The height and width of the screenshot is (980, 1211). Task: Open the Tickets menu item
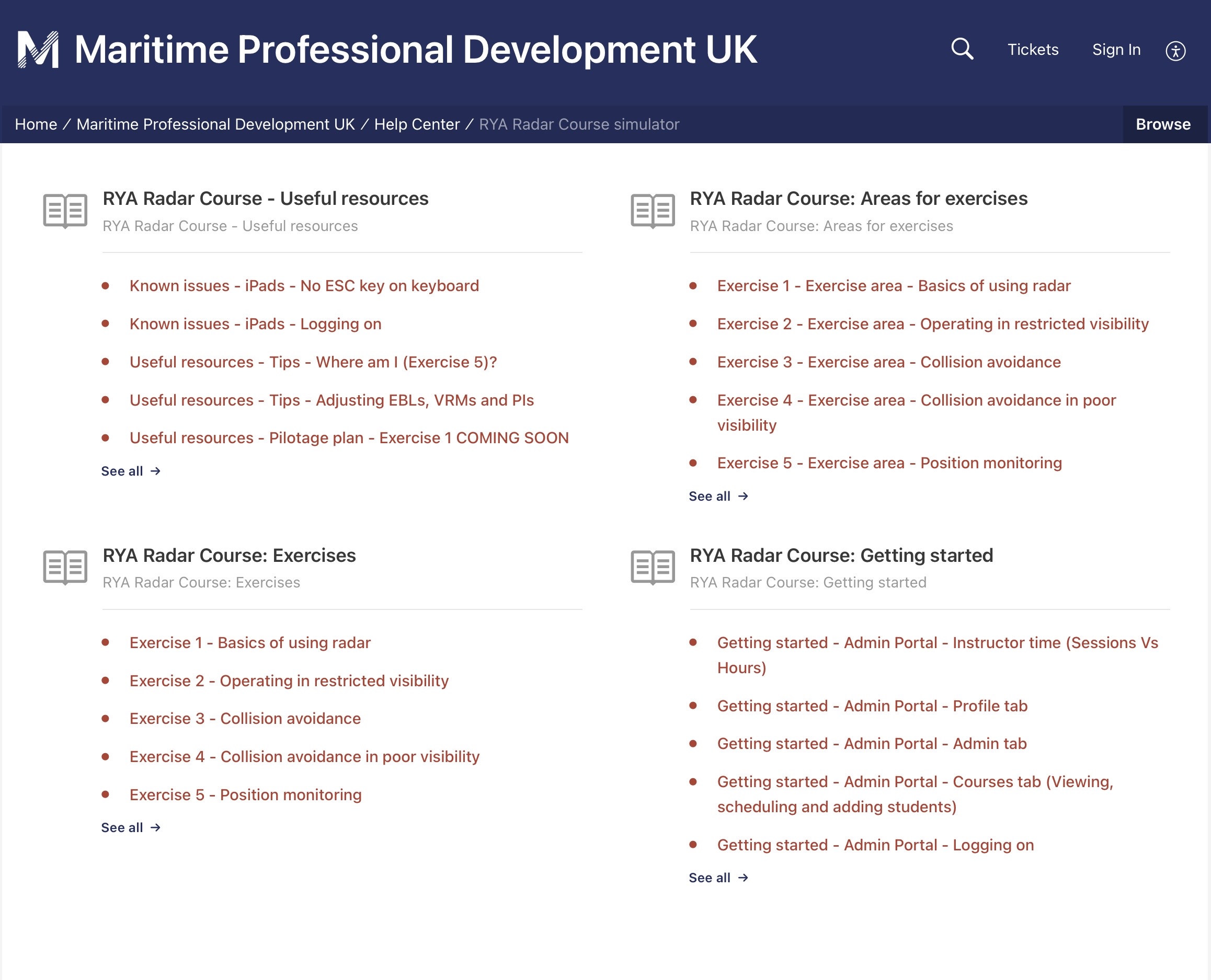1033,50
